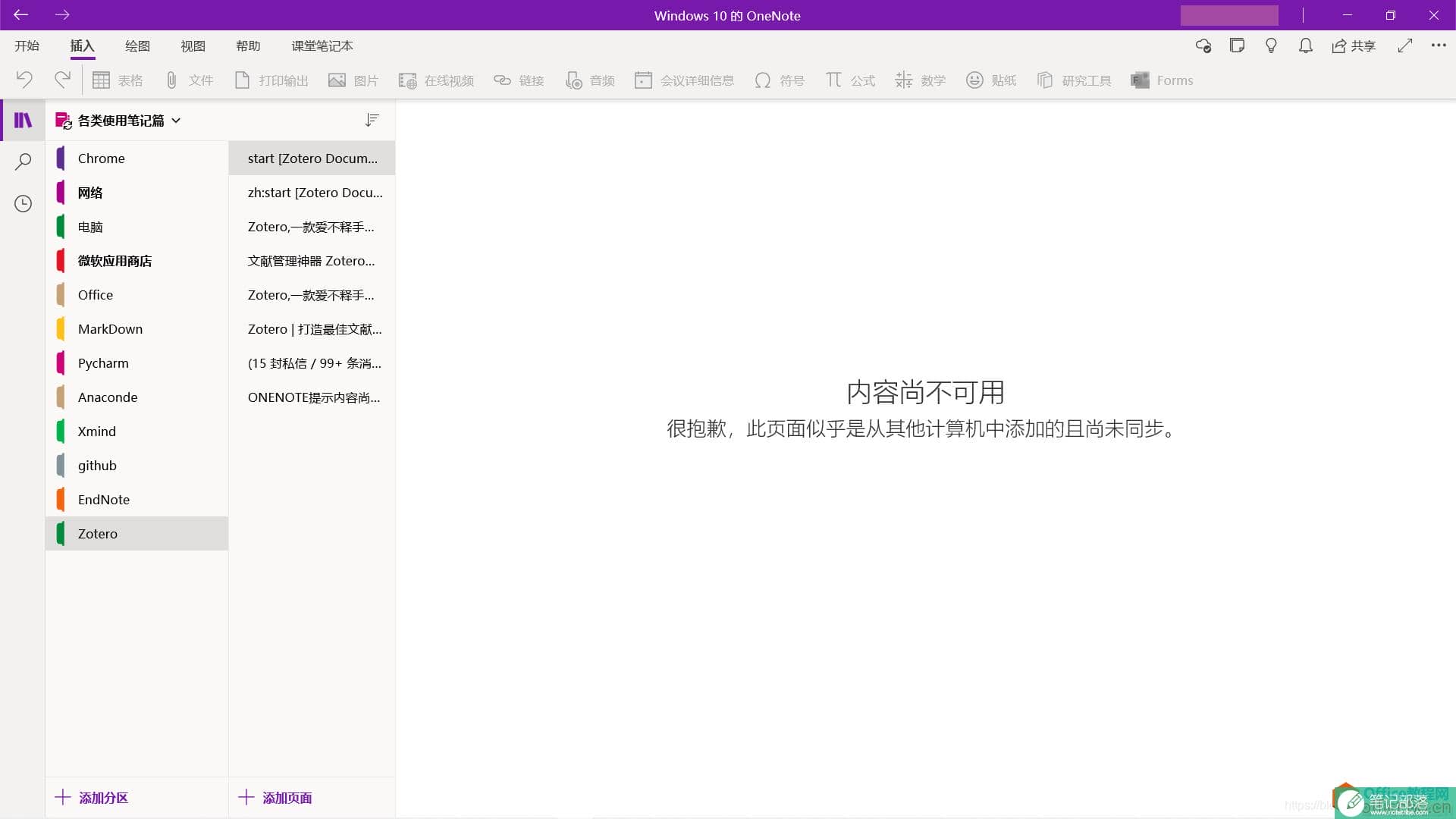Open the 课堂笔记本 menu tab
This screenshot has width=1456, height=819.
(x=321, y=46)
